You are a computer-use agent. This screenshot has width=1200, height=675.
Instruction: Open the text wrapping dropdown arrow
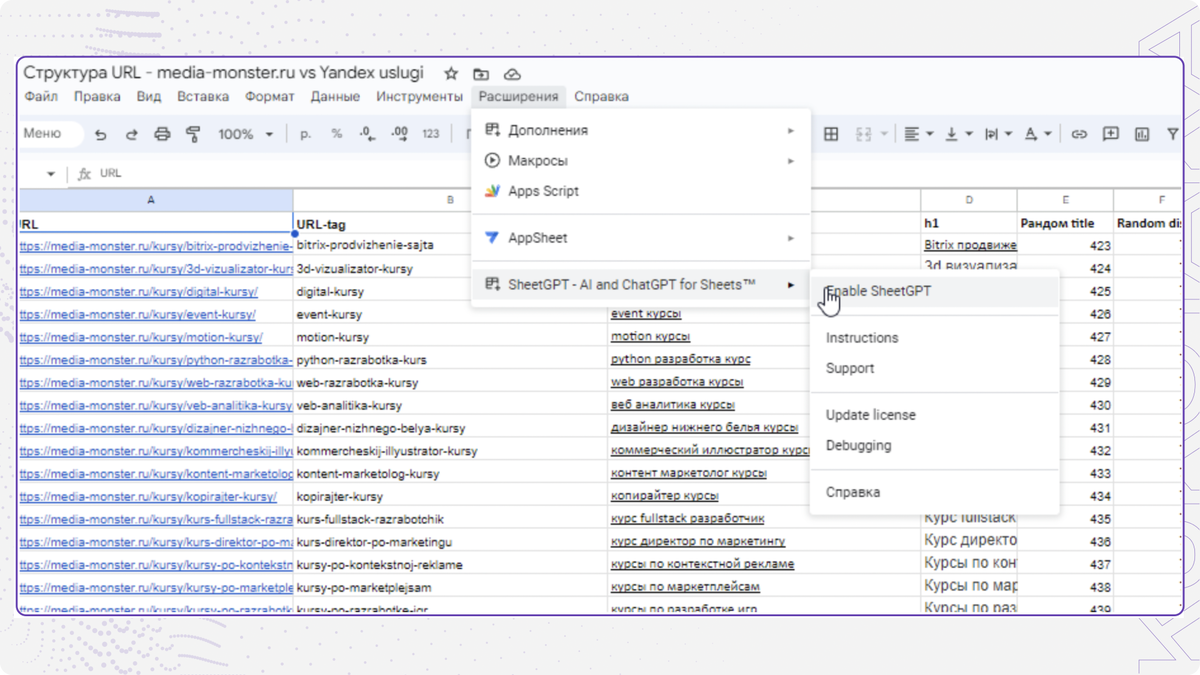(1009, 134)
